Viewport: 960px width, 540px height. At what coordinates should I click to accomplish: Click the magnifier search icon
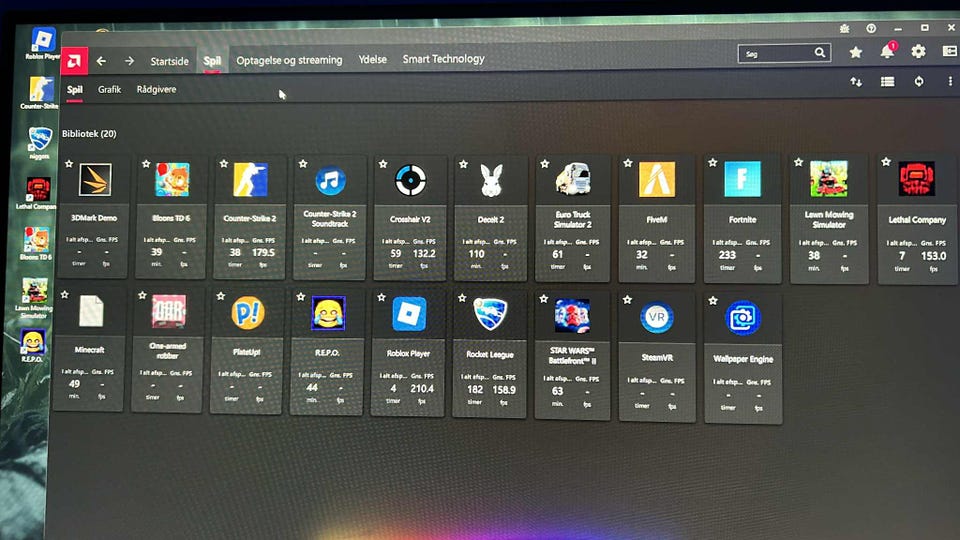(820, 53)
